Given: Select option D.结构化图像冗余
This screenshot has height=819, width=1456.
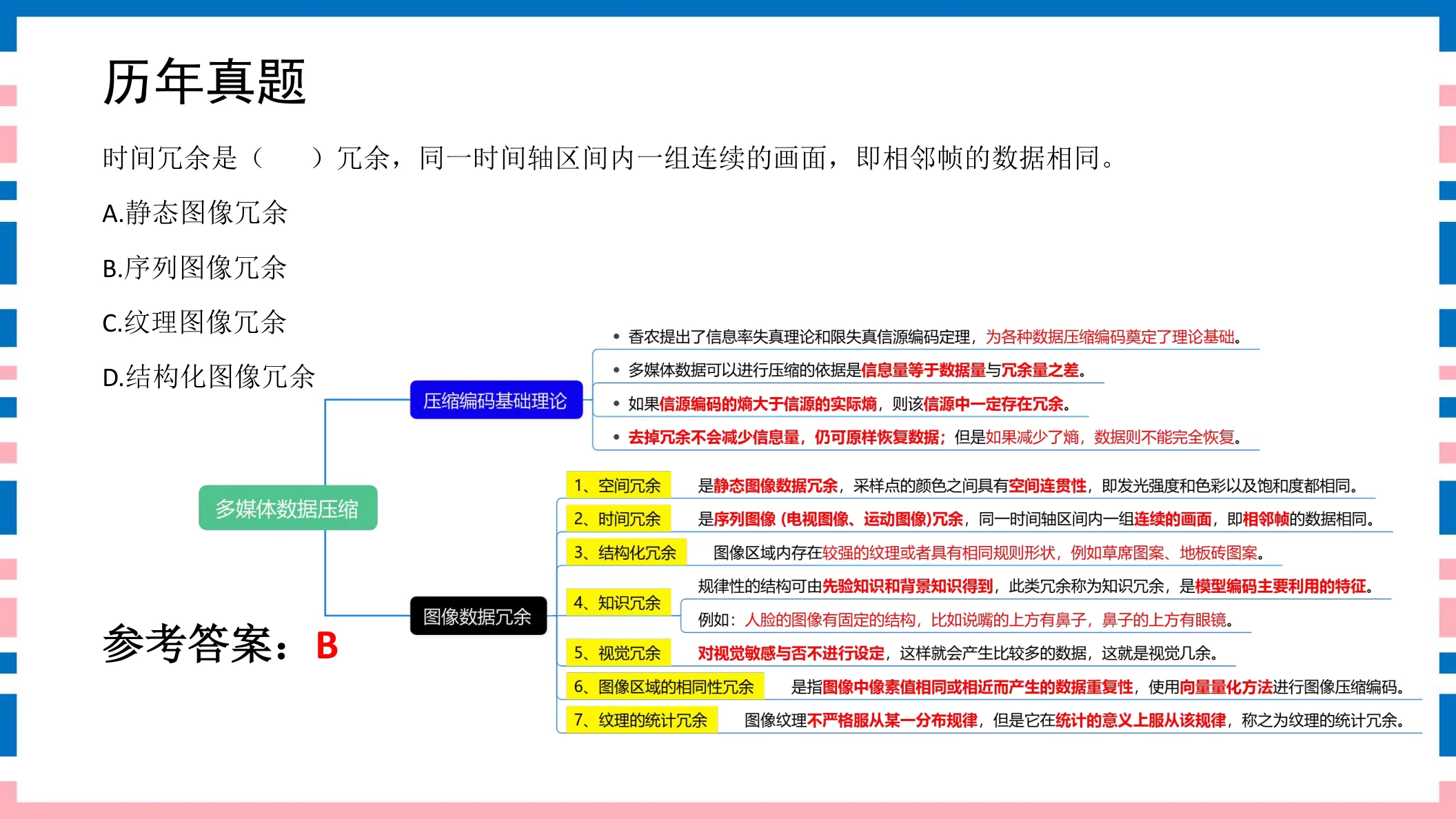Looking at the screenshot, I should pos(208,376).
